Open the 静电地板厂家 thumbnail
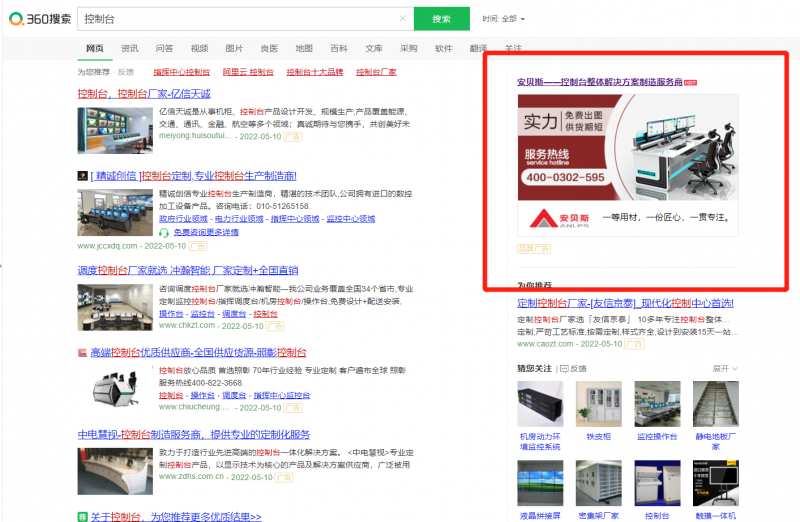800x522 pixels. [715, 404]
